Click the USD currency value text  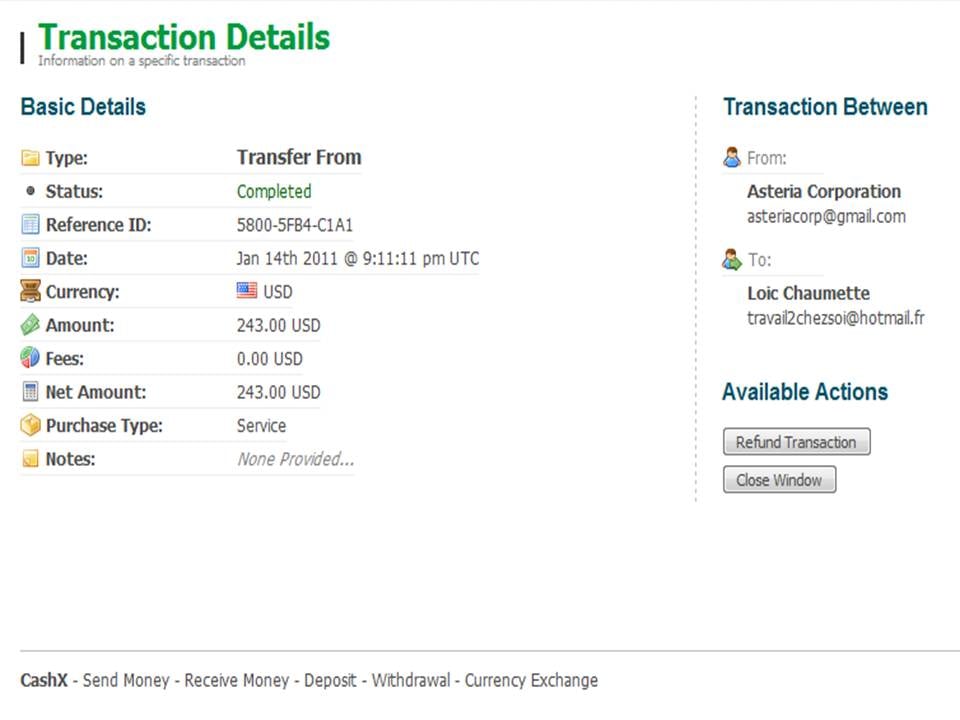278,292
